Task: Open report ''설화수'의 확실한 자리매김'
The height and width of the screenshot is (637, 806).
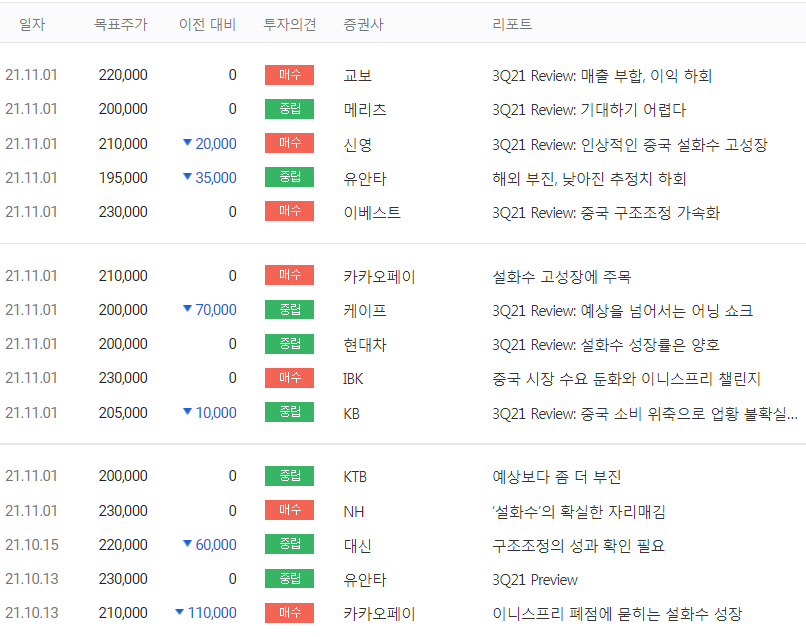Action: (x=579, y=512)
